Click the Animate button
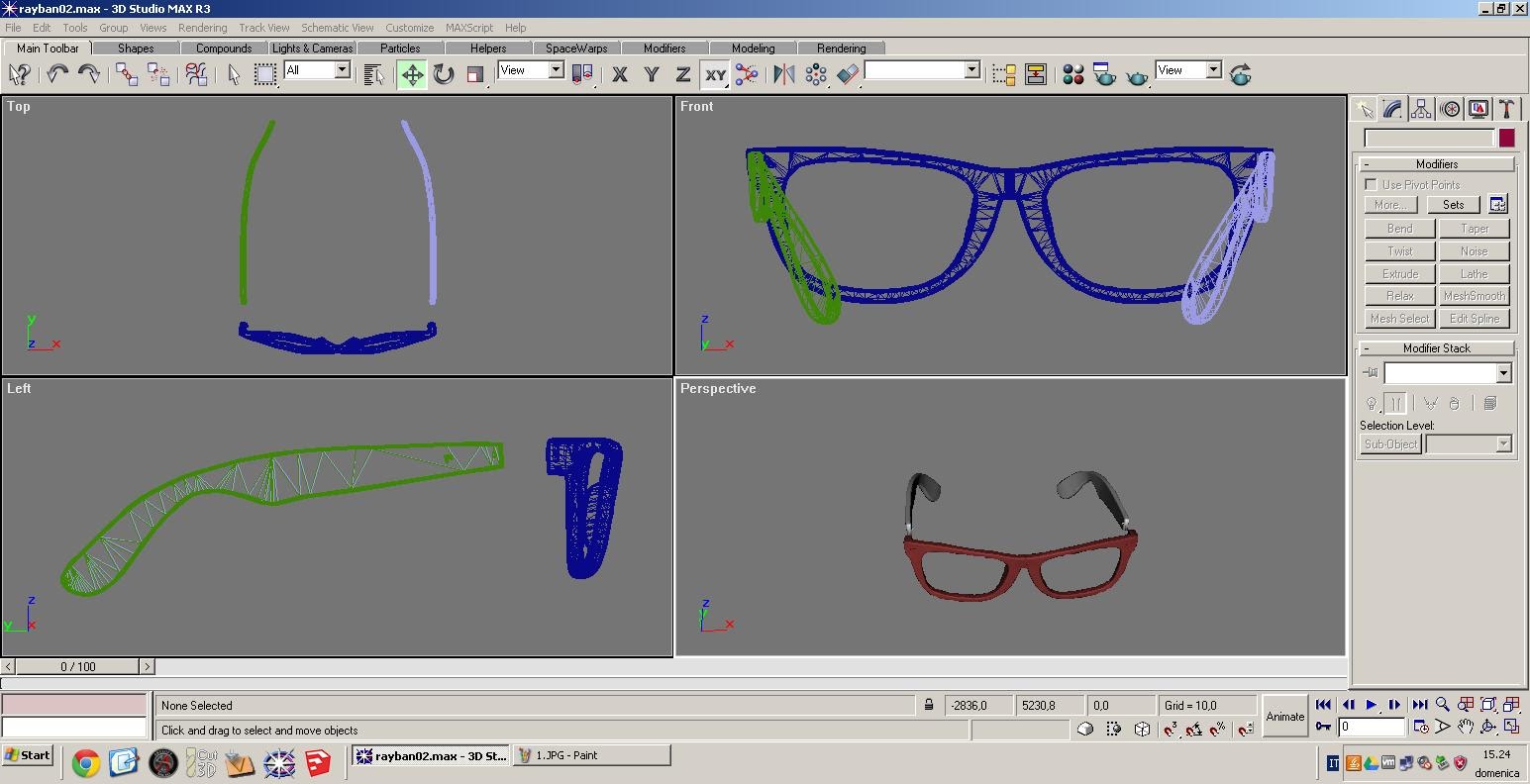1530x784 pixels. (x=1285, y=717)
